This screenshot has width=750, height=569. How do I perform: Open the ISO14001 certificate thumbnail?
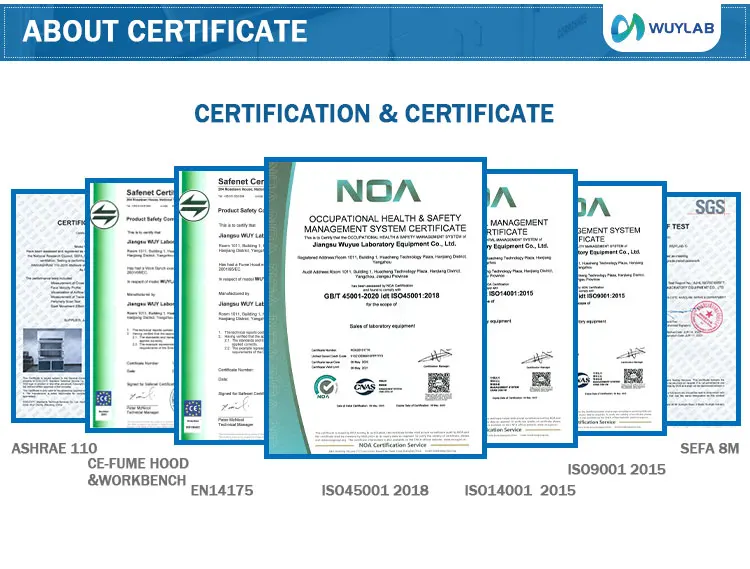click(531, 308)
